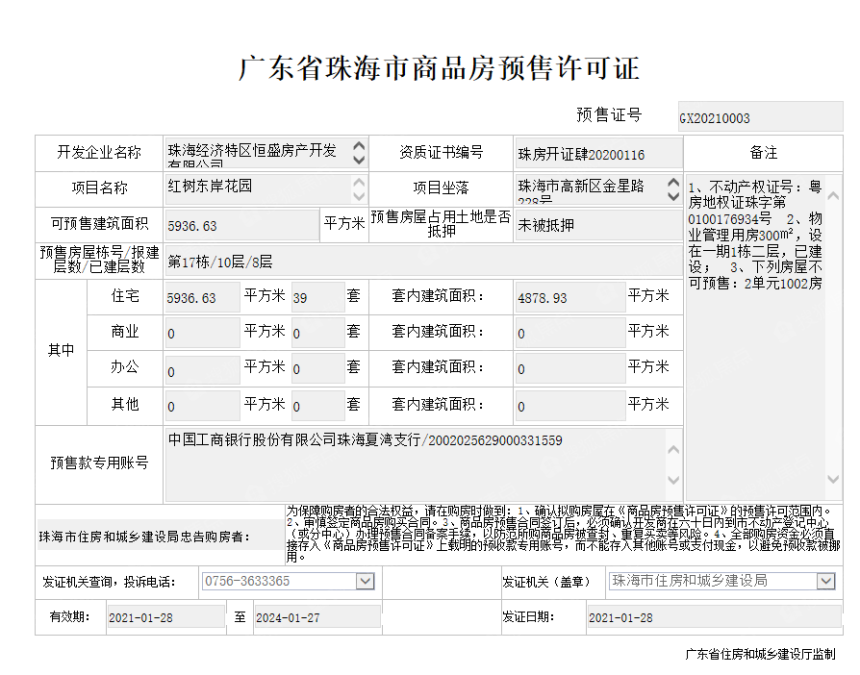Click scroll-down arrow in 备注 text area

(x=833, y=479)
